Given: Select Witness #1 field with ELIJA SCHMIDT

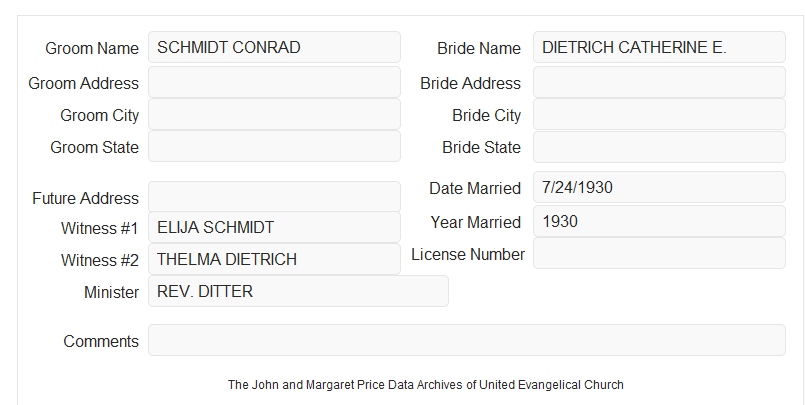Looking at the screenshot, I should (274, 227).
